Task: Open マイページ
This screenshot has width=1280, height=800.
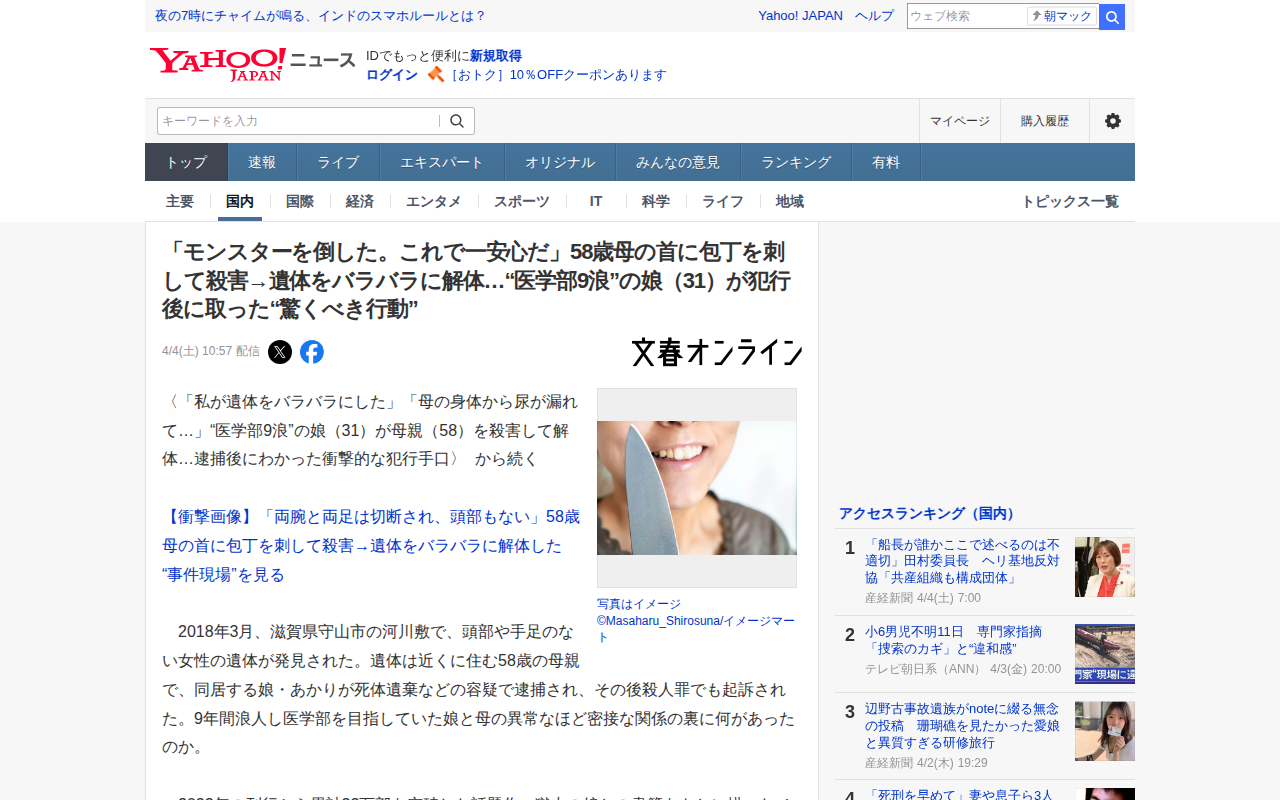Action: click(x=960, y=121)
